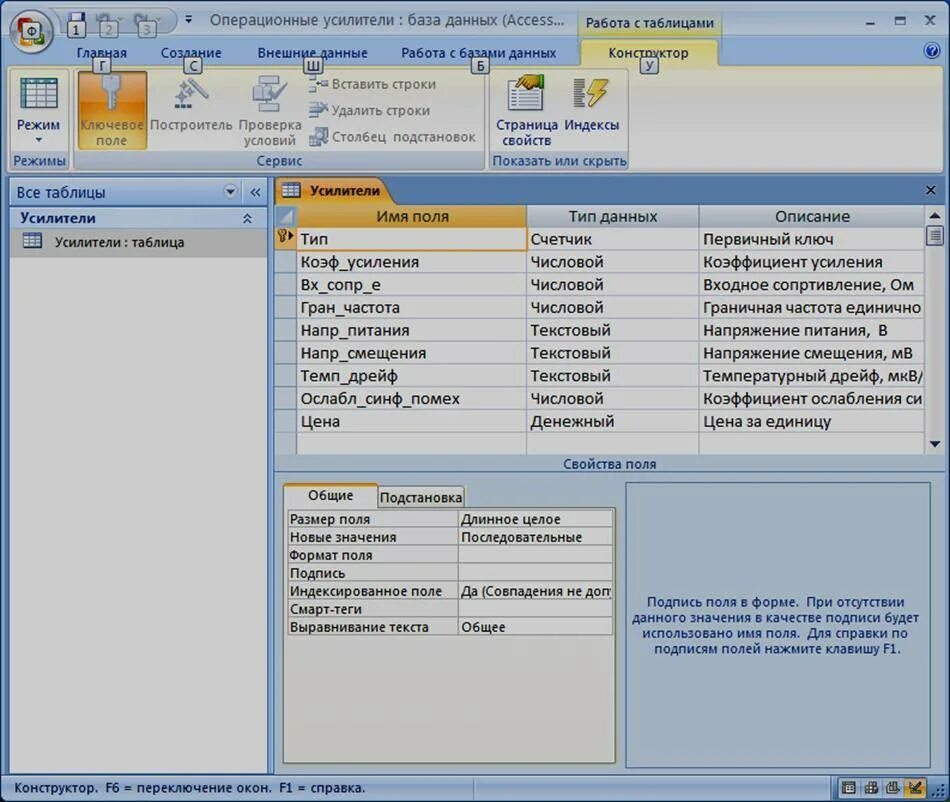The image size is (950, 802).
Task: Open Indexes (Индексы) window
Action: tap(591, 104)
